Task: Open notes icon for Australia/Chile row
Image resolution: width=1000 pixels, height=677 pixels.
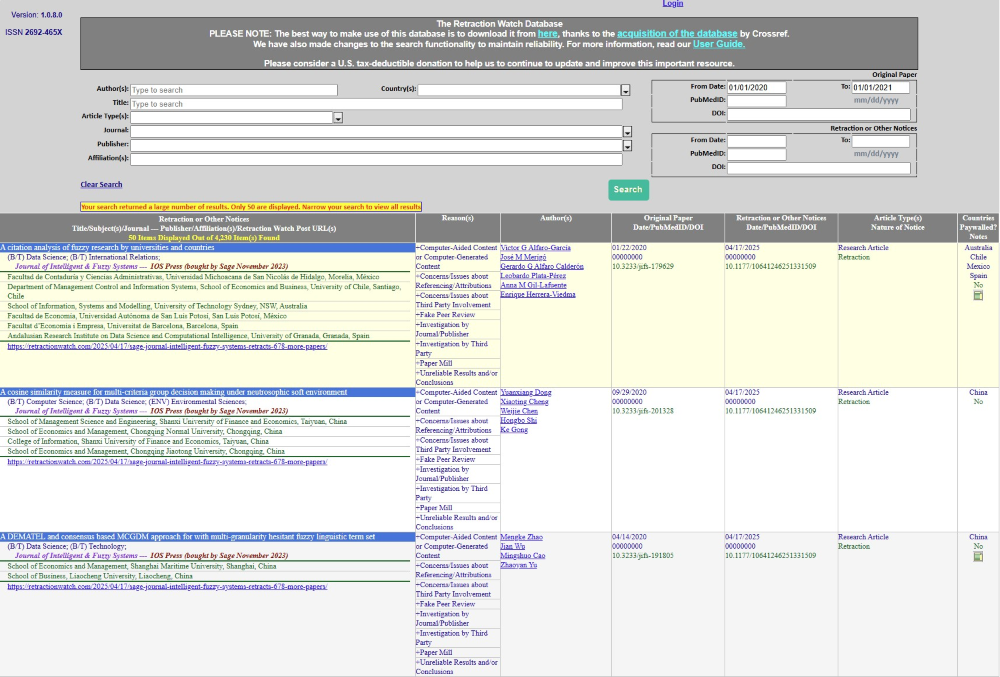Action: coord(978,295)
